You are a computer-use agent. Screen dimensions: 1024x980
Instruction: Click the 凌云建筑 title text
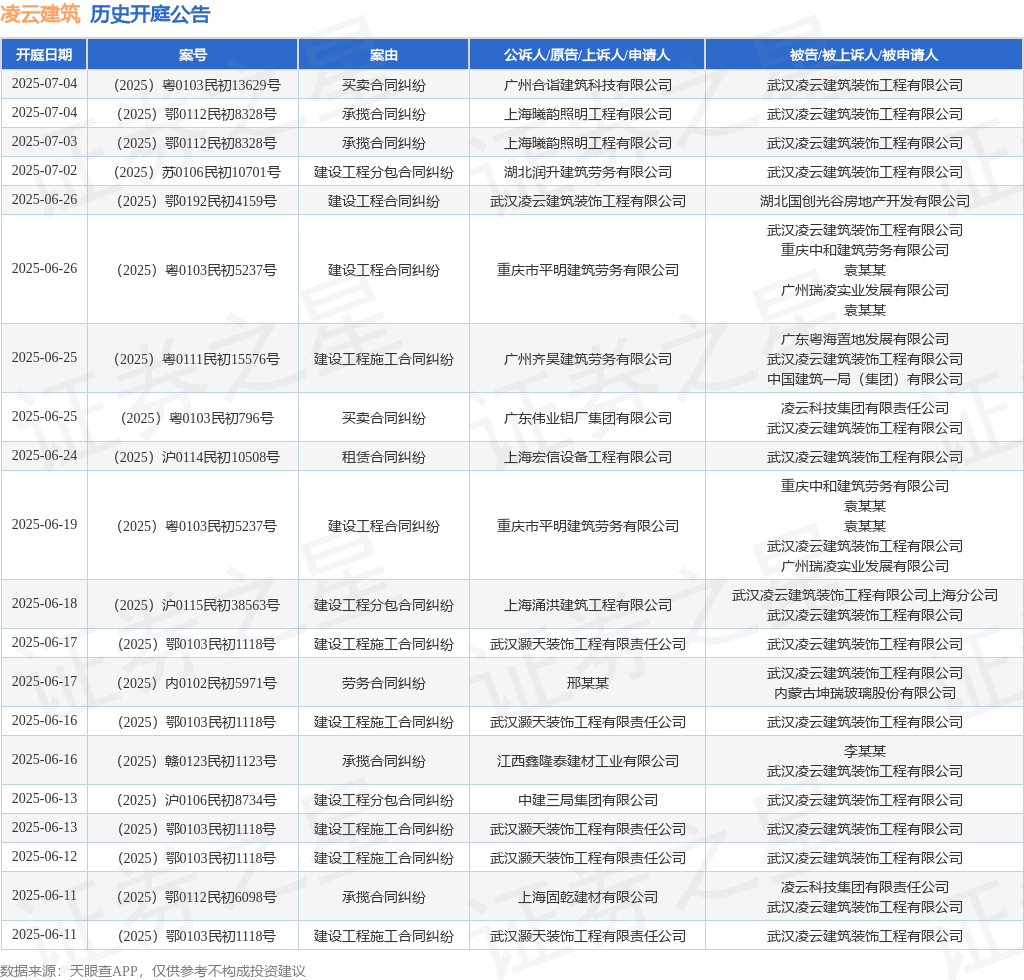pos(40,14)
